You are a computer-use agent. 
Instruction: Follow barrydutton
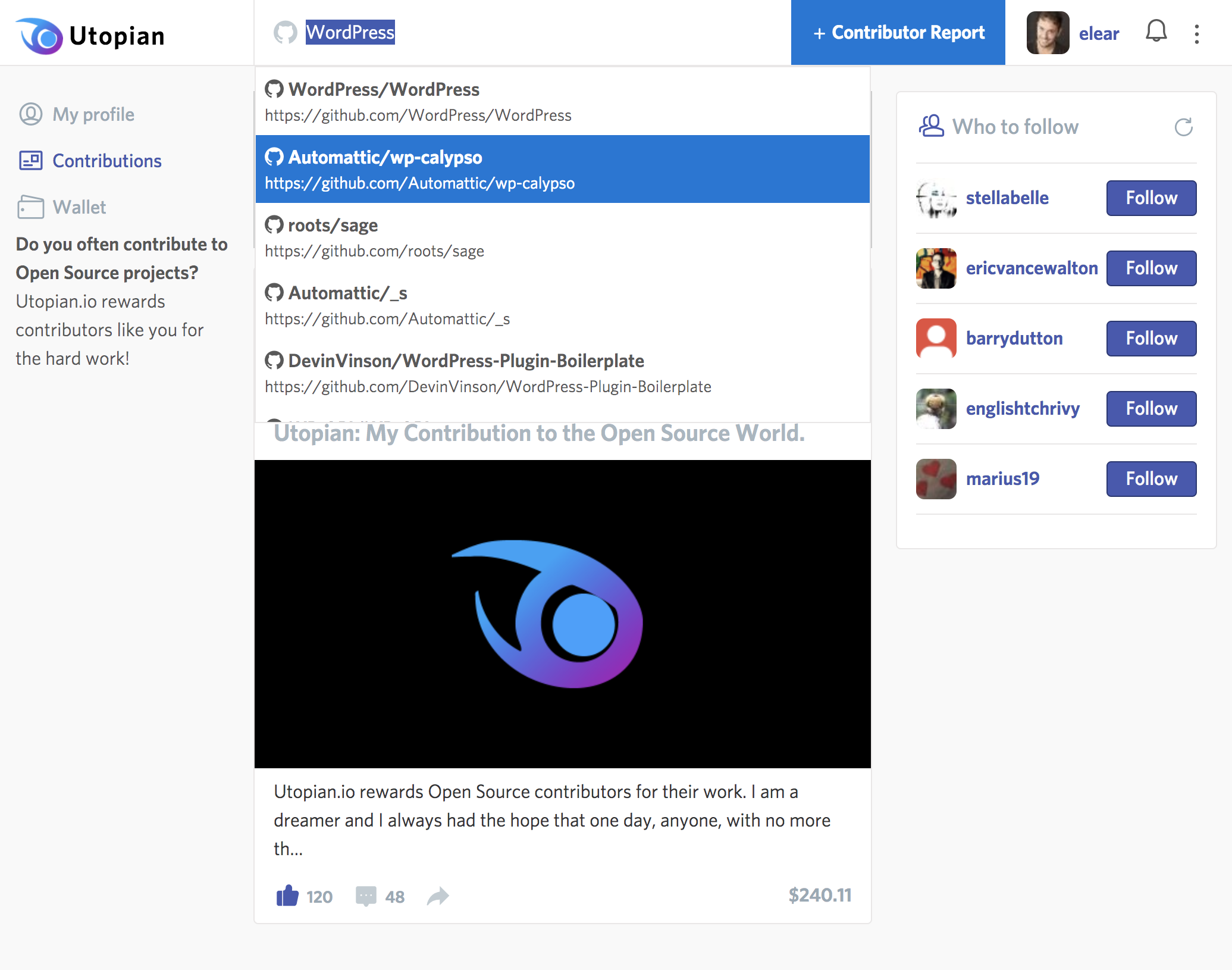pos(1151,339)
